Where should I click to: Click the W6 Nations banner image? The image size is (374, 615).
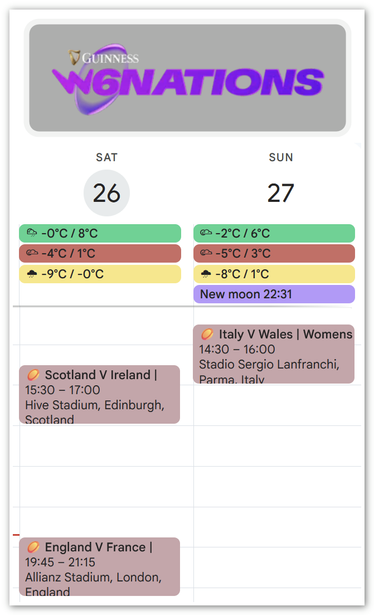point(187,78)
